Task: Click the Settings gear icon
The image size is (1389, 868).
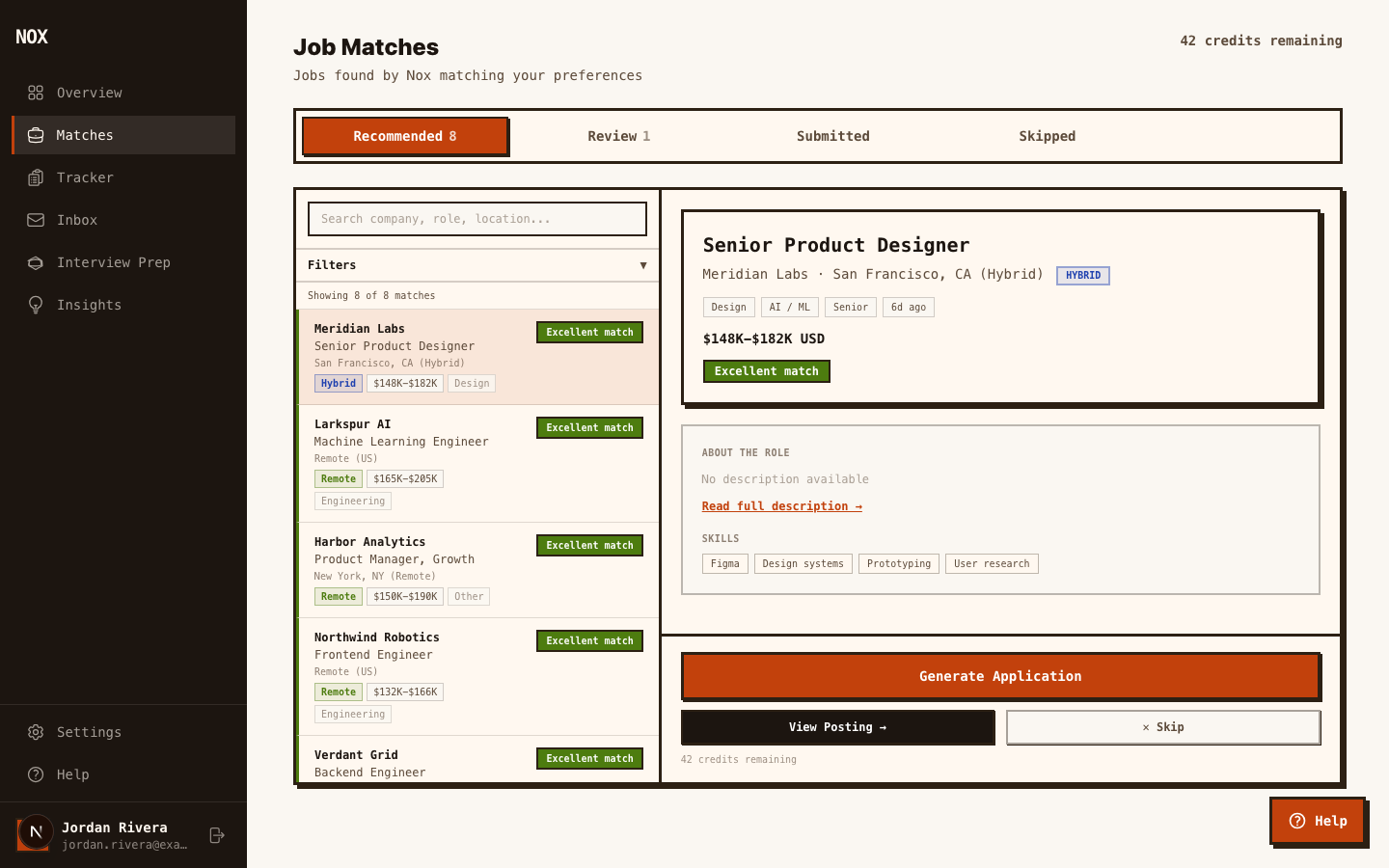Action: click(x=36, y=732)
